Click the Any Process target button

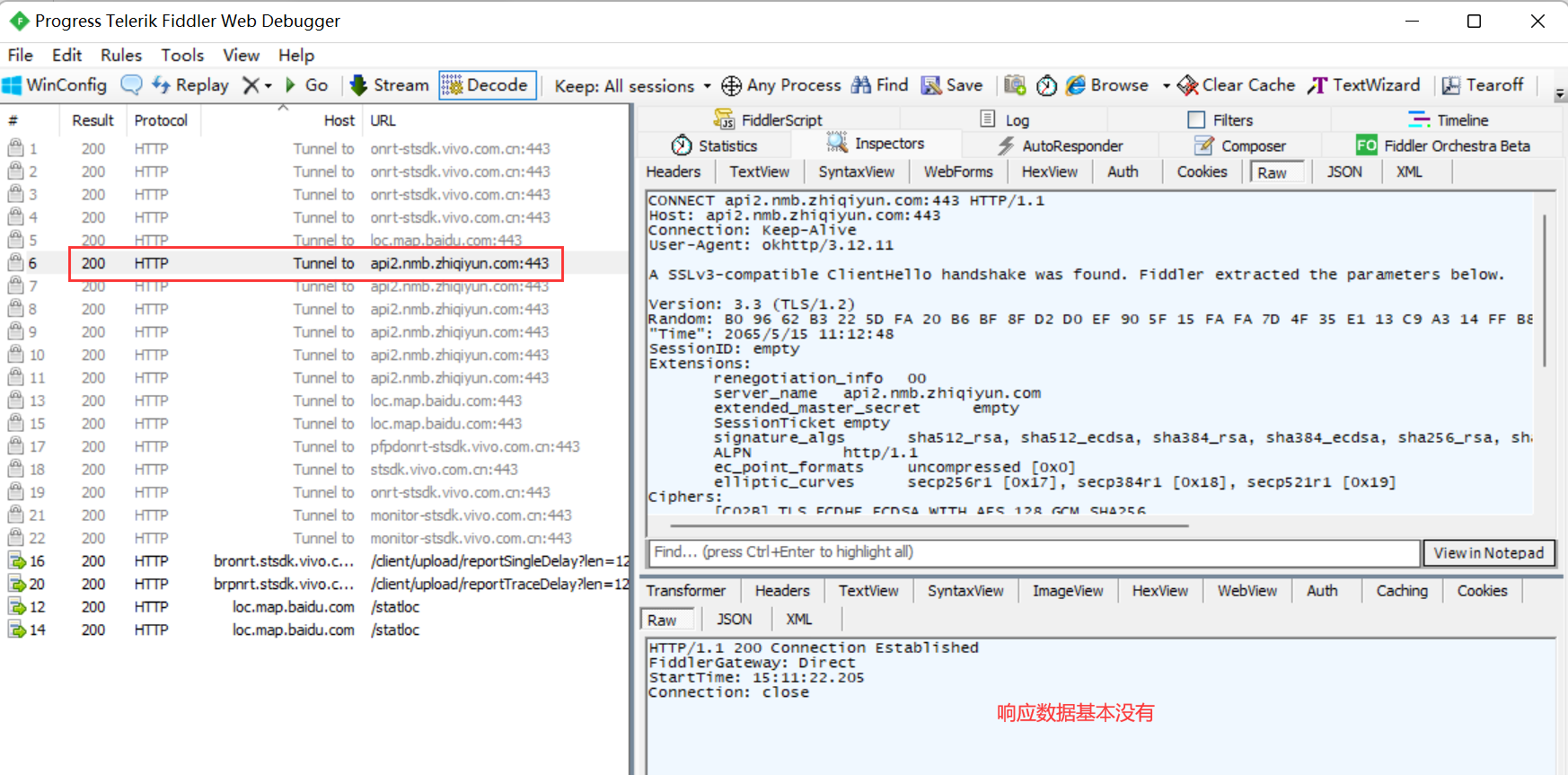tap(781, 85)
